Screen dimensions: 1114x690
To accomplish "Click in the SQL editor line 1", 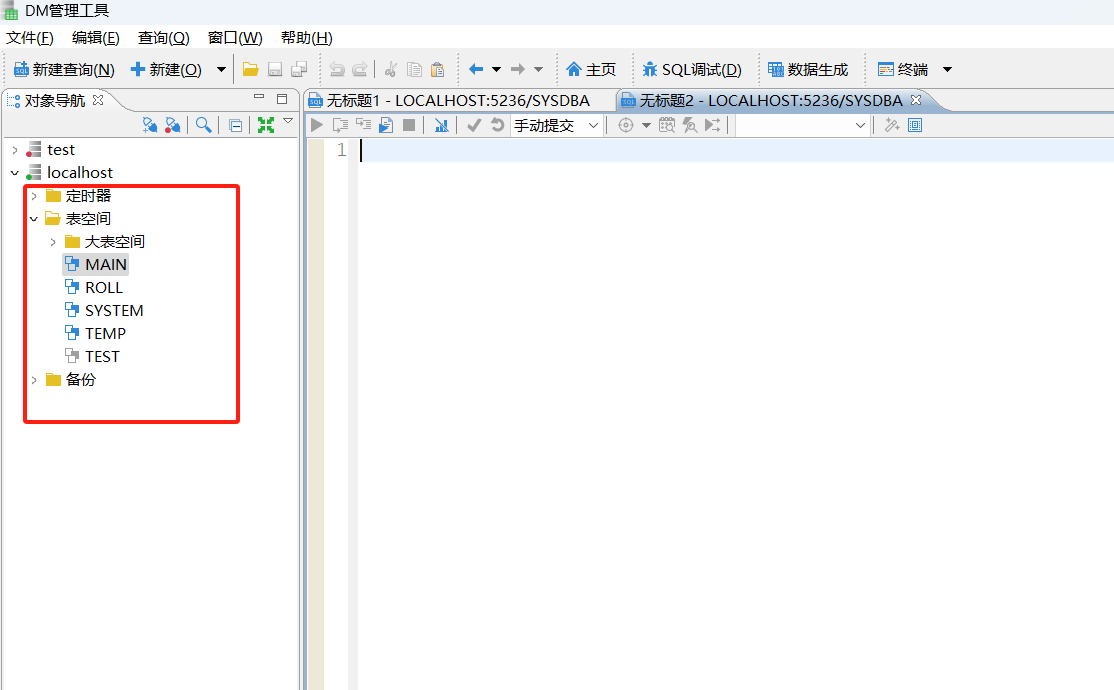I will [735, 150].
